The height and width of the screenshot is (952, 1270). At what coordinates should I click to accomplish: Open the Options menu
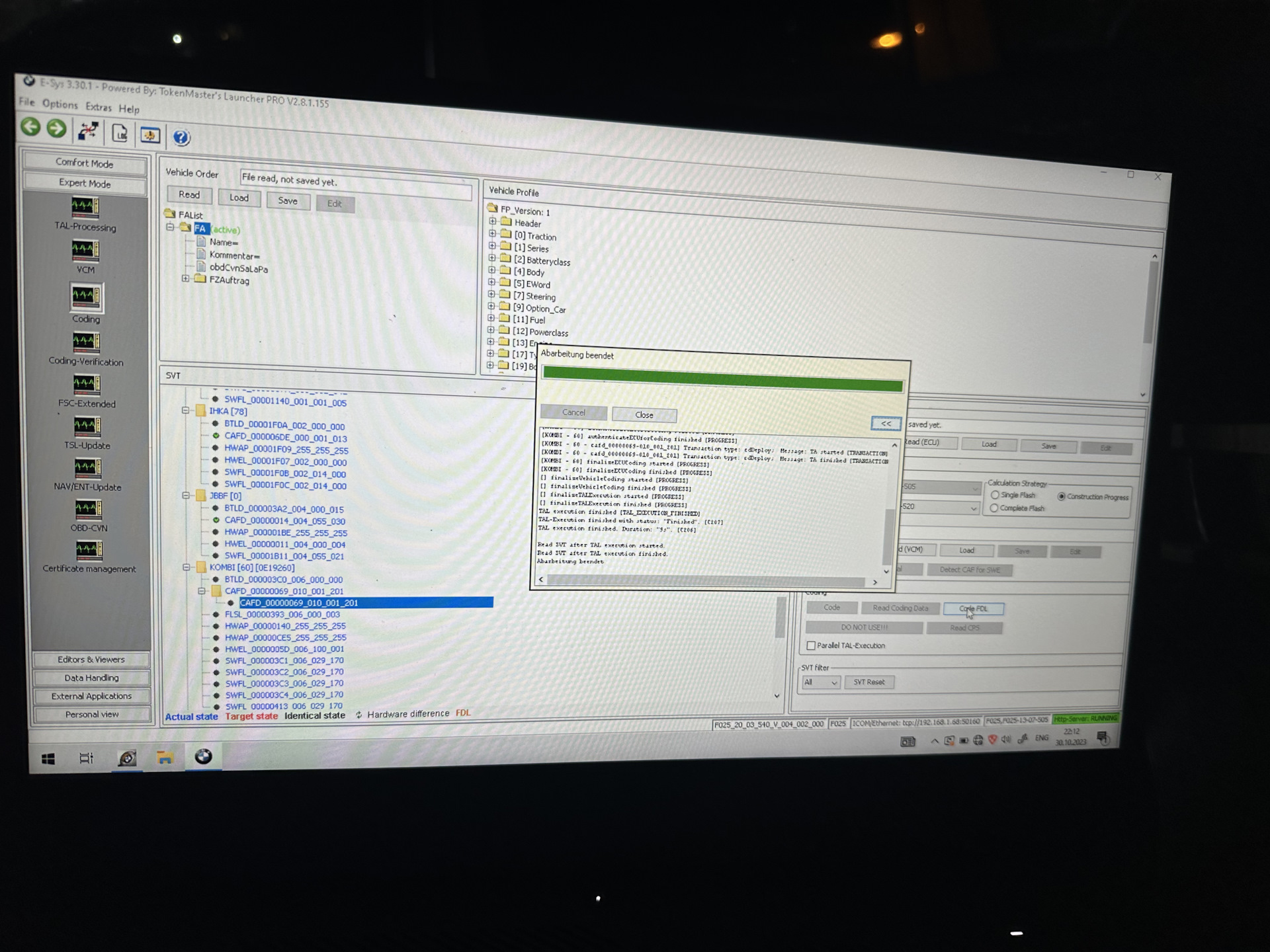click(60, 104)
